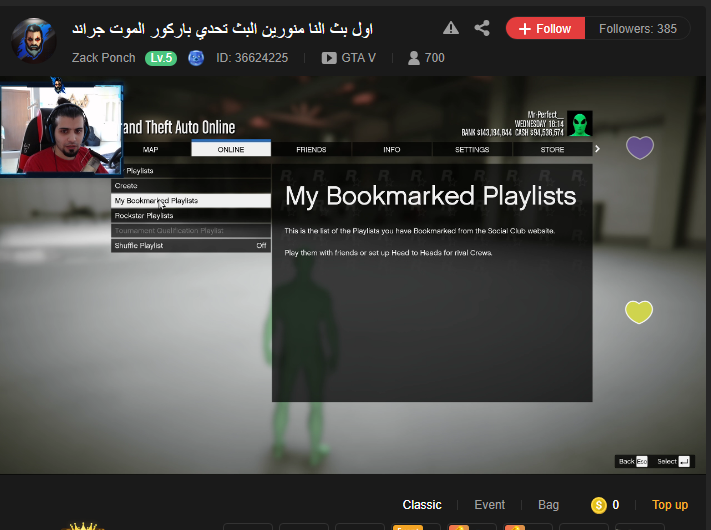Click the video camera icon beside GTA V
Viewport: 711px width, 530px height.
329,58
